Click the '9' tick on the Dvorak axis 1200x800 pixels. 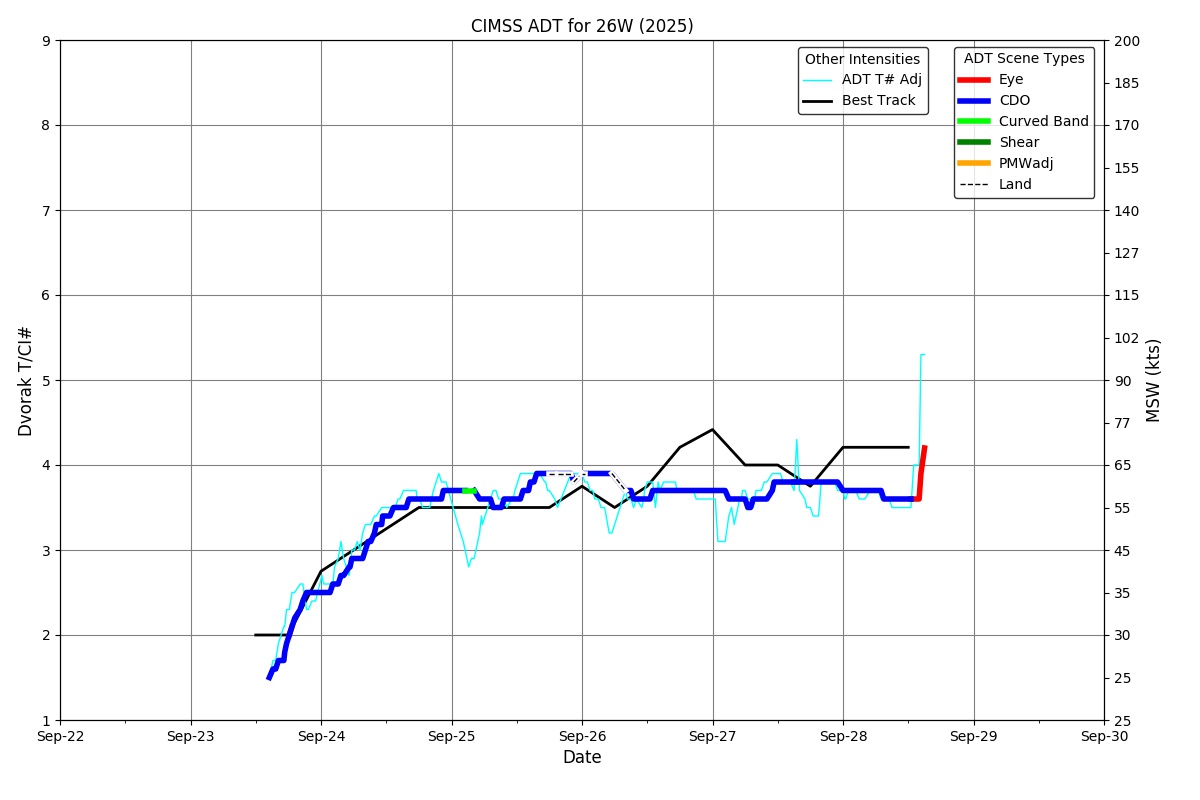pyautogui.click(x=46, y=41)
